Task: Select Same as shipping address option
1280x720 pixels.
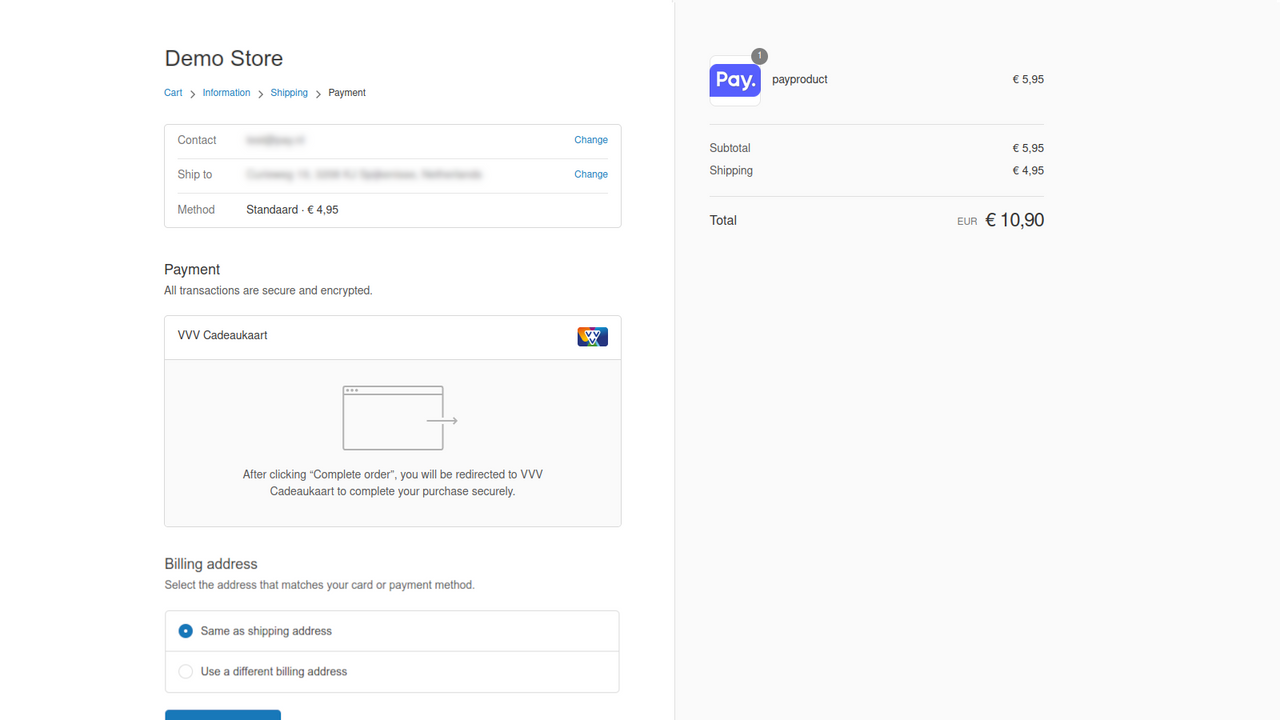Action: coord(392,631)
